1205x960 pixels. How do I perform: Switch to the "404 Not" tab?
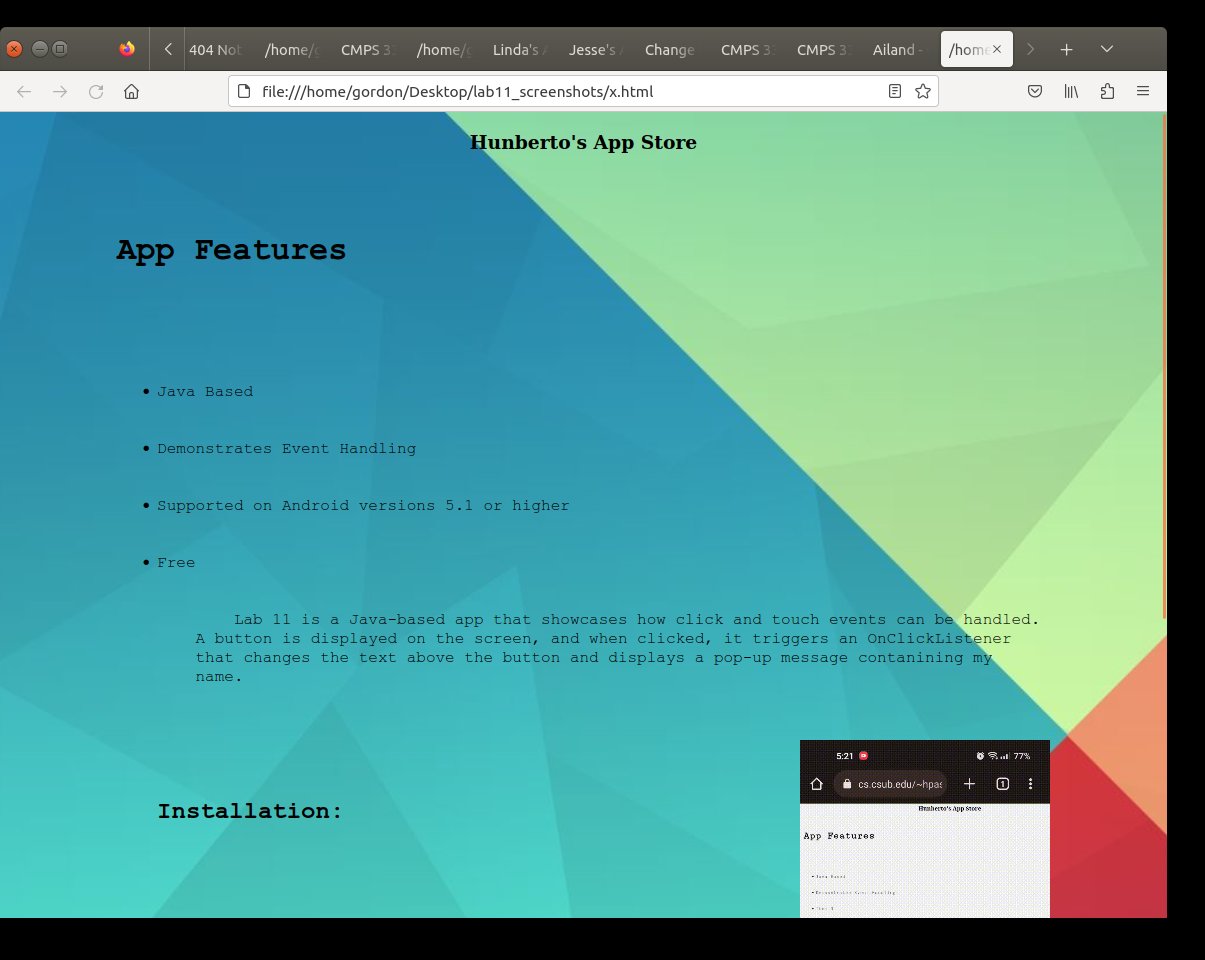pos(216,50)
